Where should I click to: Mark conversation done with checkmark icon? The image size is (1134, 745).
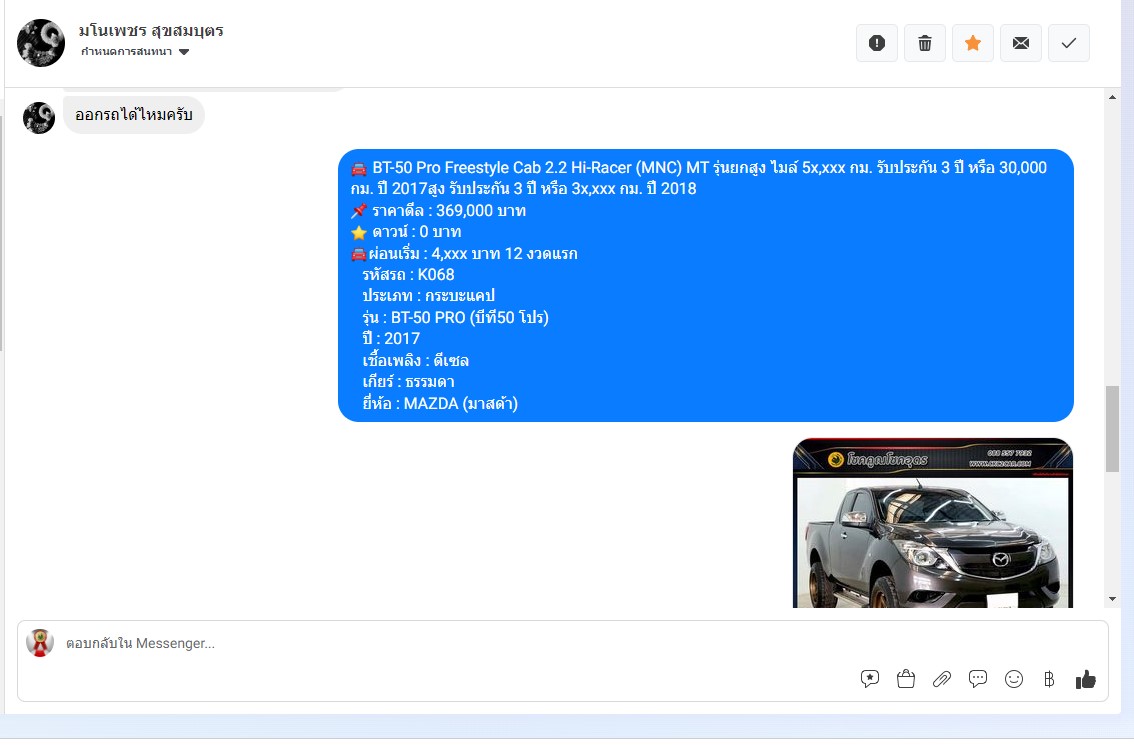[x=1069, y=43]
